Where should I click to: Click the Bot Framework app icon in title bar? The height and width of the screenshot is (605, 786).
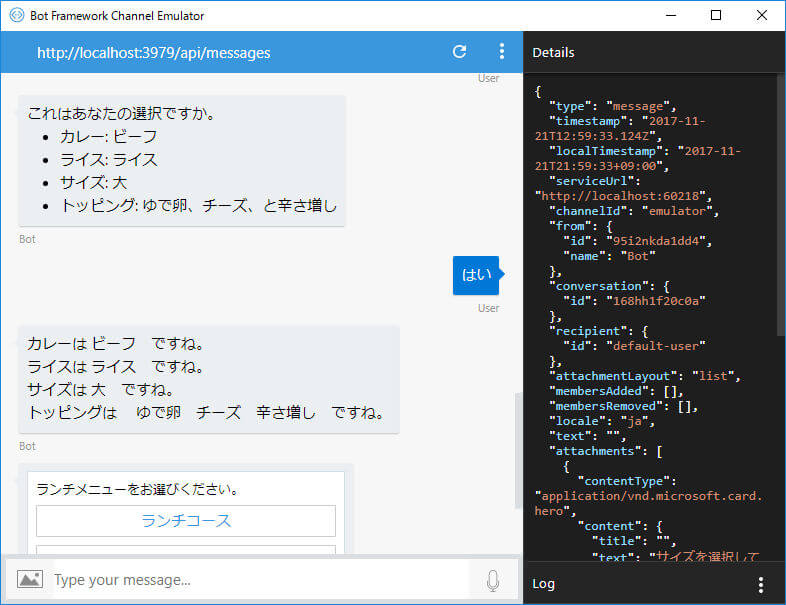(17, 15)
